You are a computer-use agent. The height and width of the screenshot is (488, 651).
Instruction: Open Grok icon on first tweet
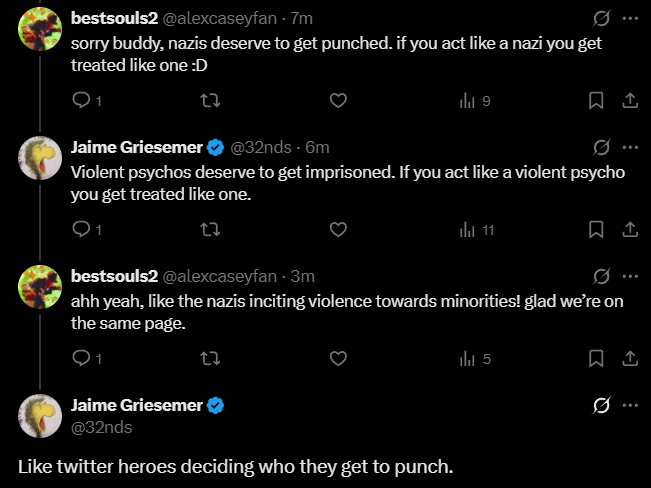click(x=601, y=18)
